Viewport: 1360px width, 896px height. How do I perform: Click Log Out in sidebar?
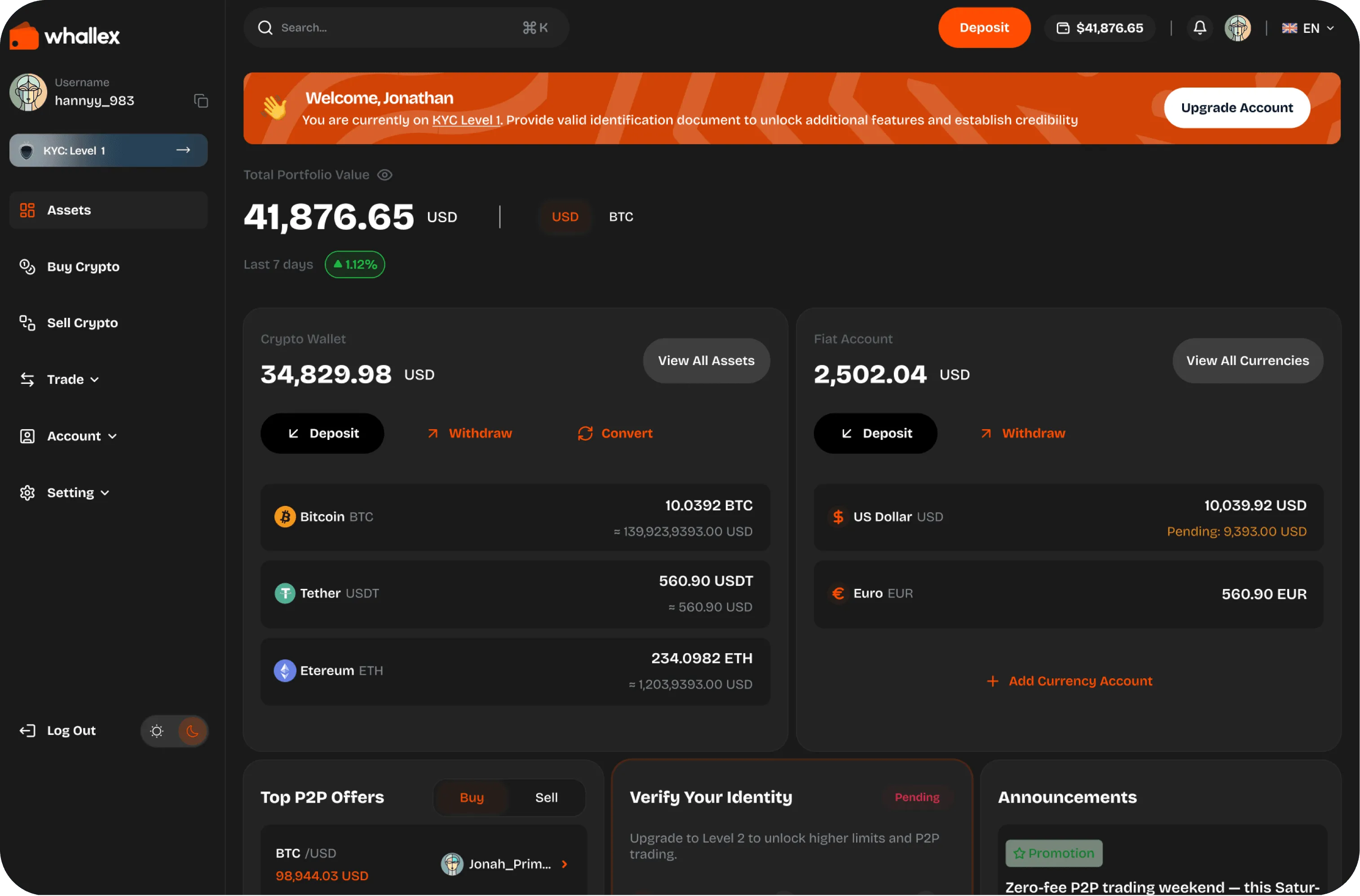click(x=71, y=730)
